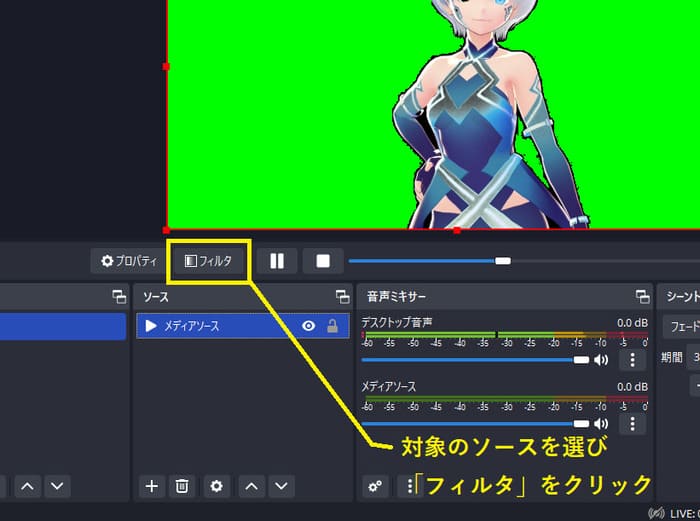Move scene down with the arrow button
The width and height of the screenshot is (700, 521).
coord(57,486)
